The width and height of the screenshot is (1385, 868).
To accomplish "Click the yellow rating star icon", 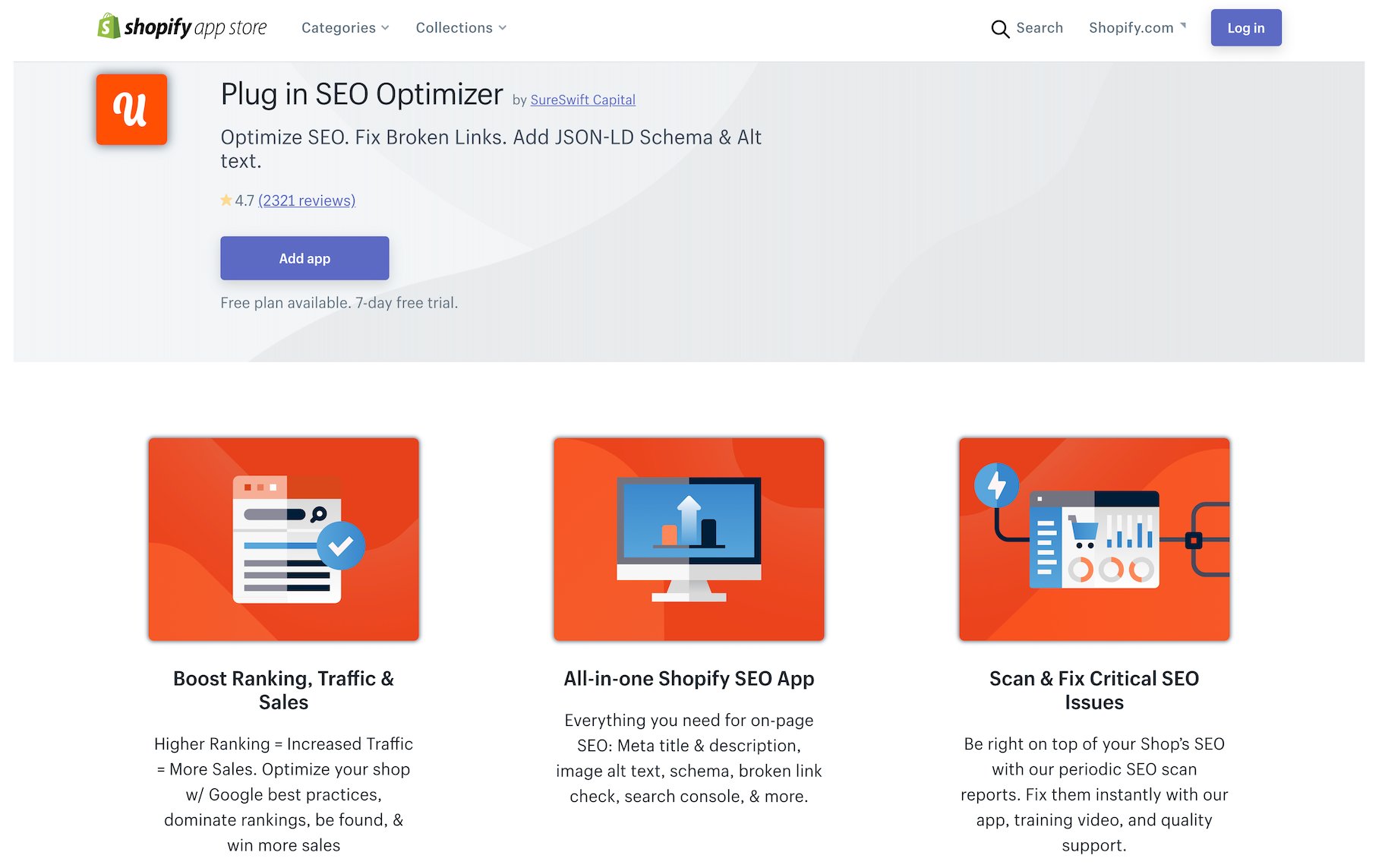I will click(226, 200).
